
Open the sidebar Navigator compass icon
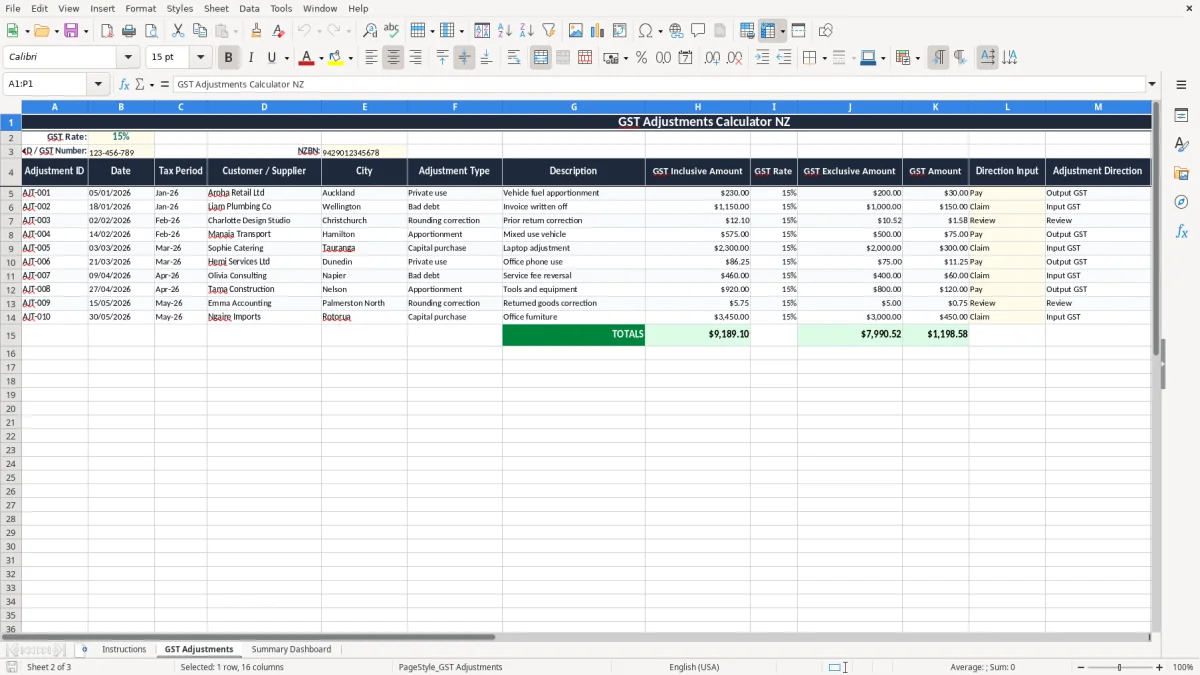(1181, 202)
